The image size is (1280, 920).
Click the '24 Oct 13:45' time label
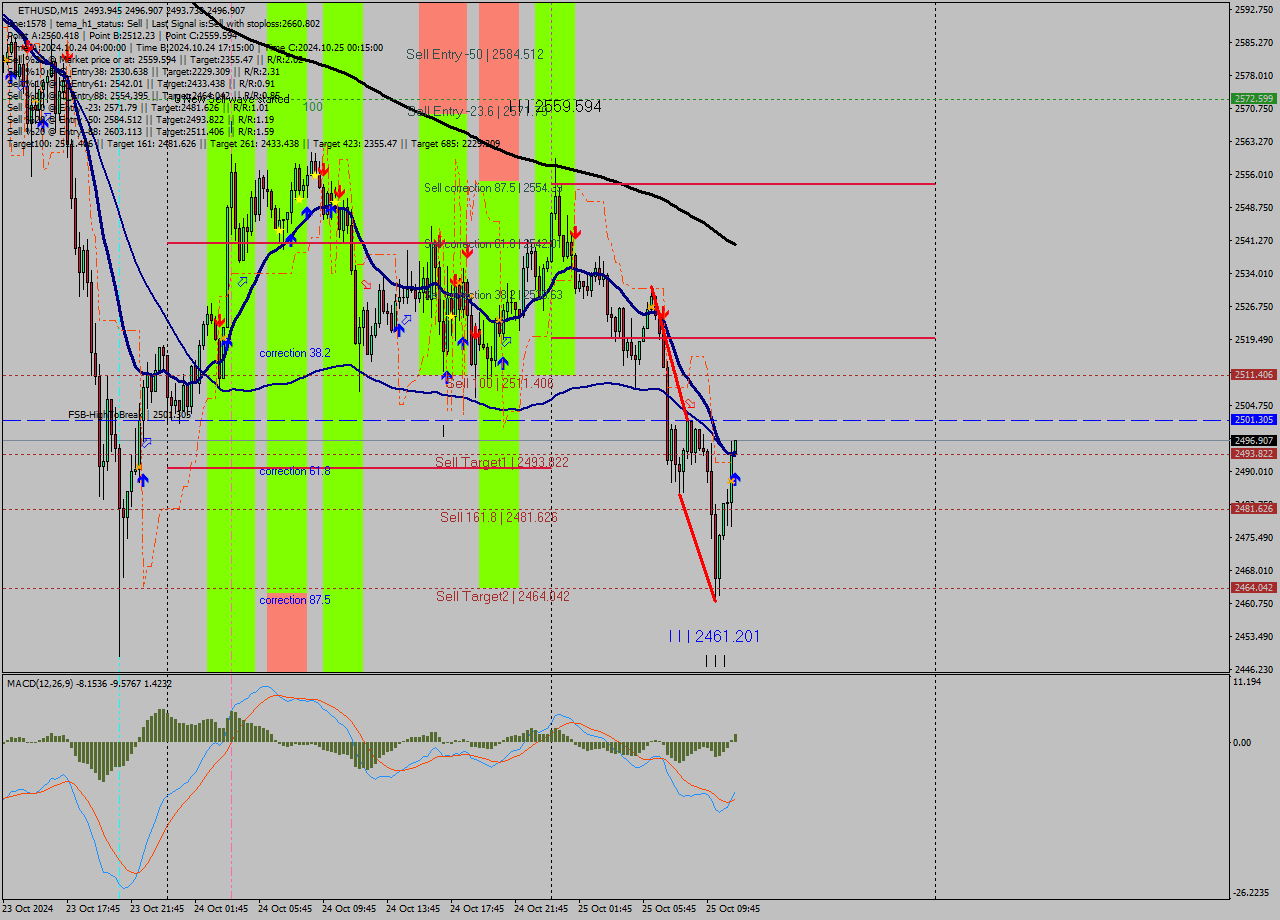pos(413,909)
